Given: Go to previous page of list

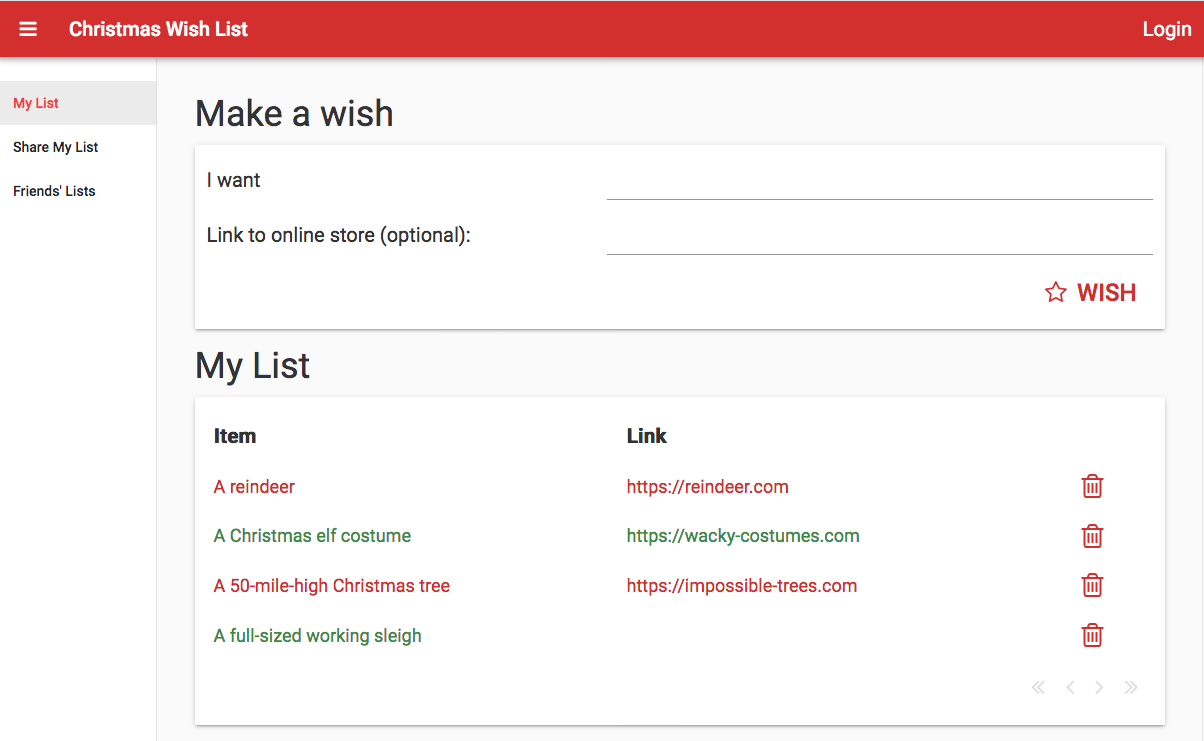Looking at the screenshot, I should click(1070, 687).
